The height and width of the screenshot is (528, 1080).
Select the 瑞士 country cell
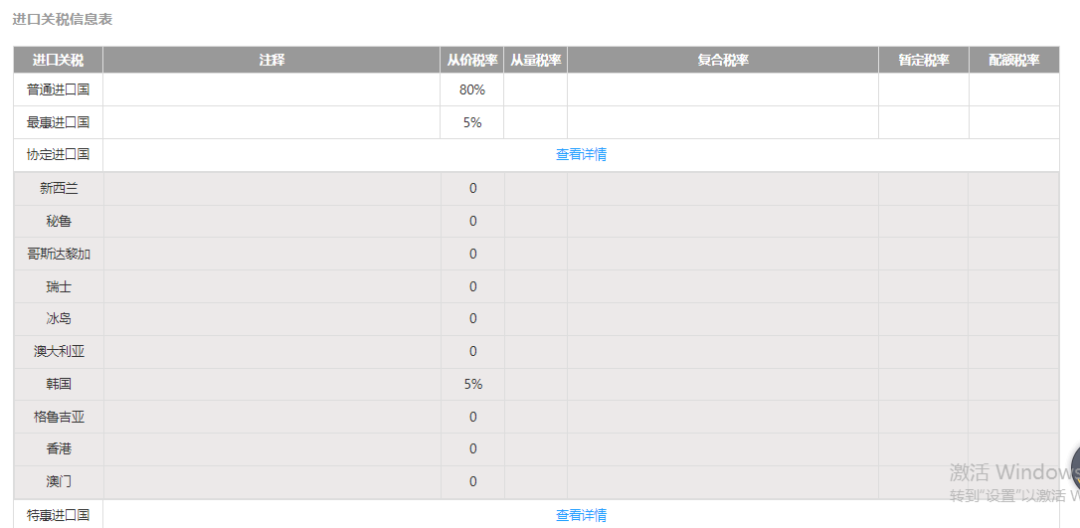point(59,286)
